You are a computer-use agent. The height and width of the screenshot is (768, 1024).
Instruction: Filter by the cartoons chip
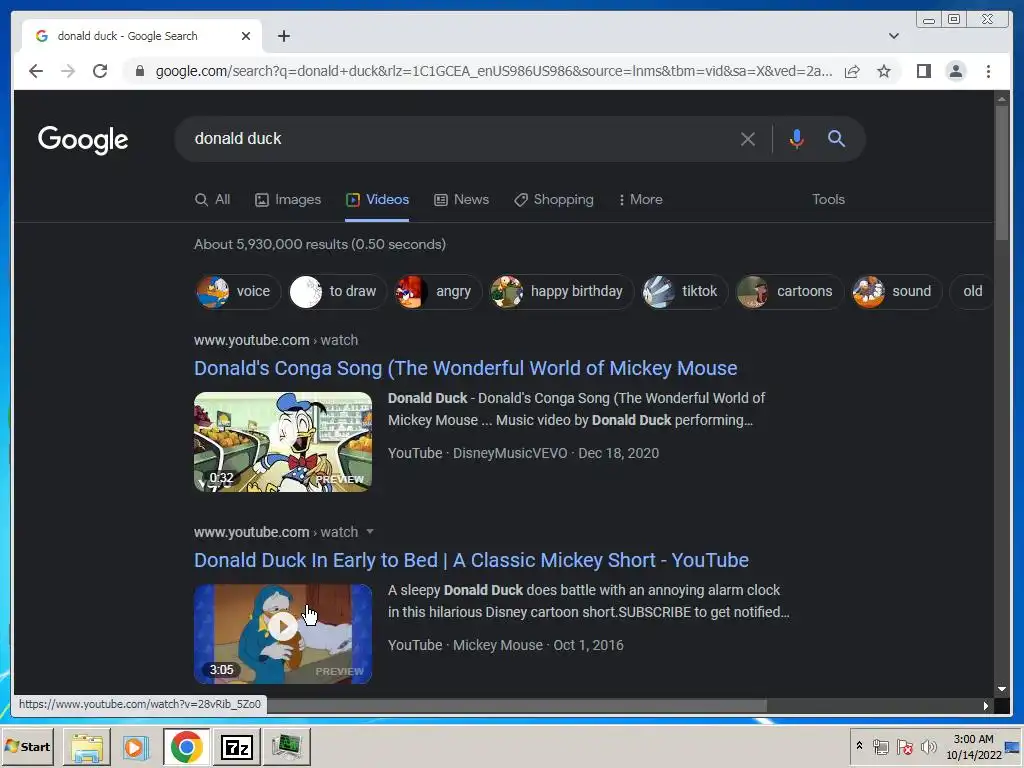click(x=790, y=291)
